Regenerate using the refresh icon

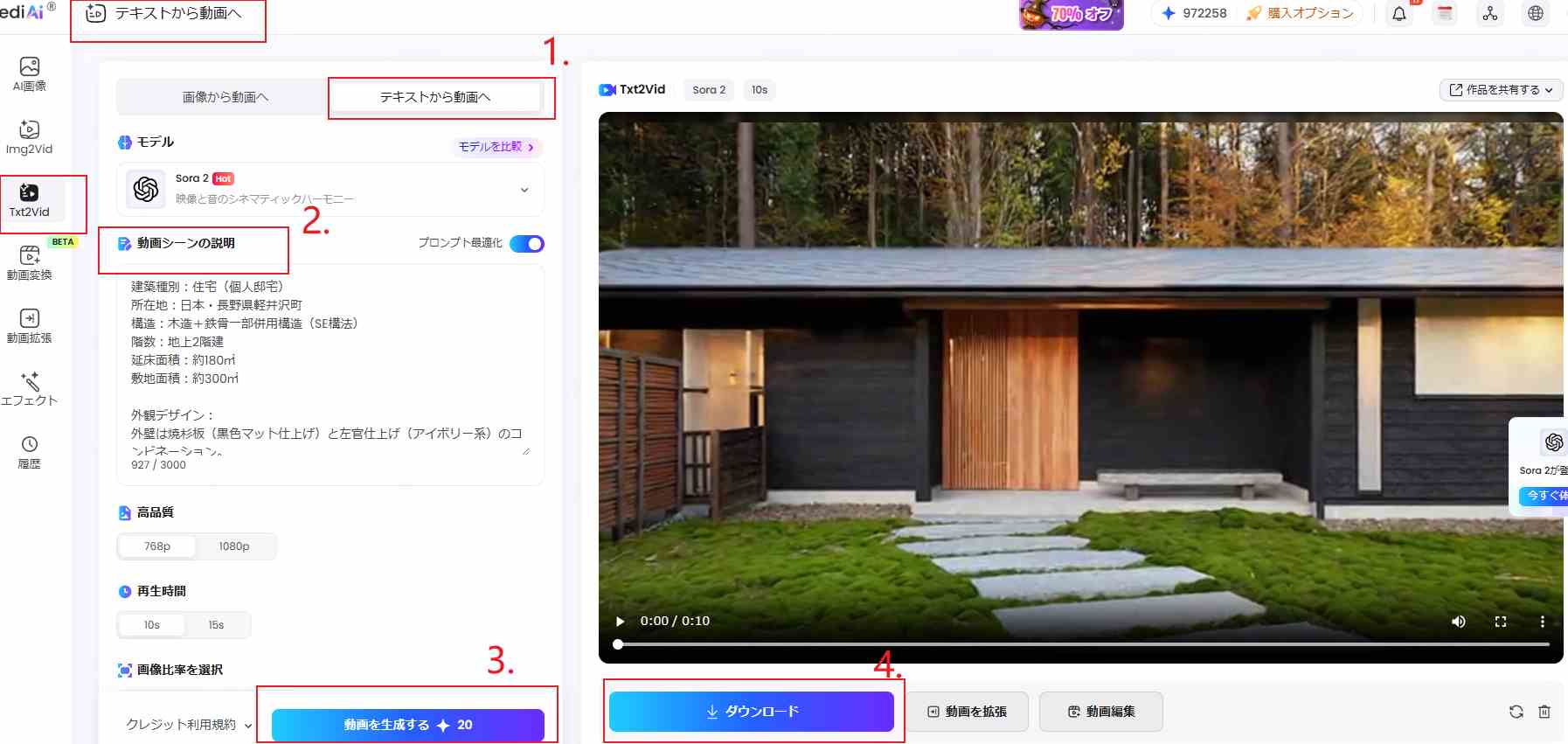click(1516, 712)
